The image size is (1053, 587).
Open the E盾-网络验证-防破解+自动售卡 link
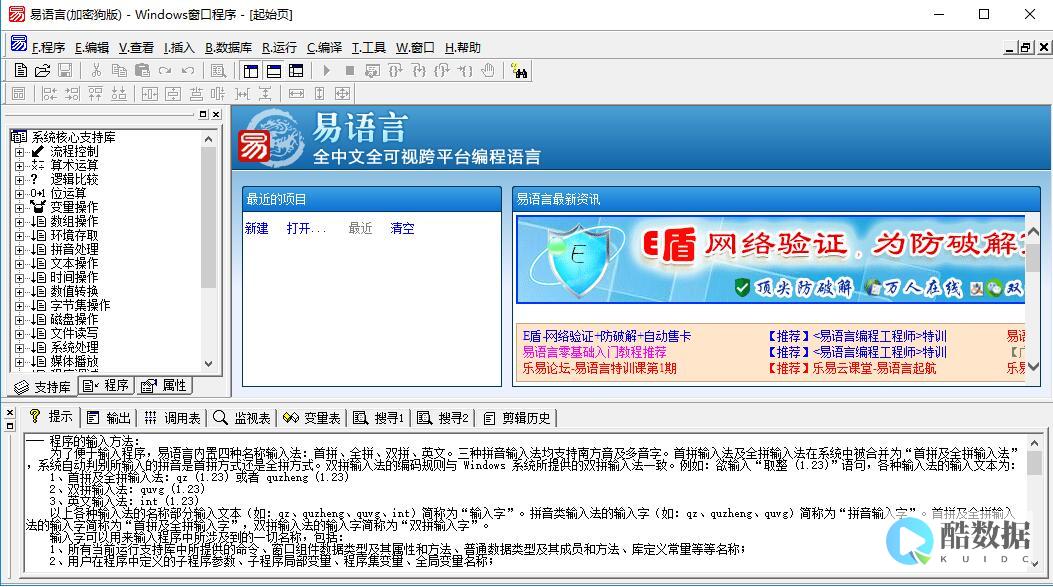(606, 336)
